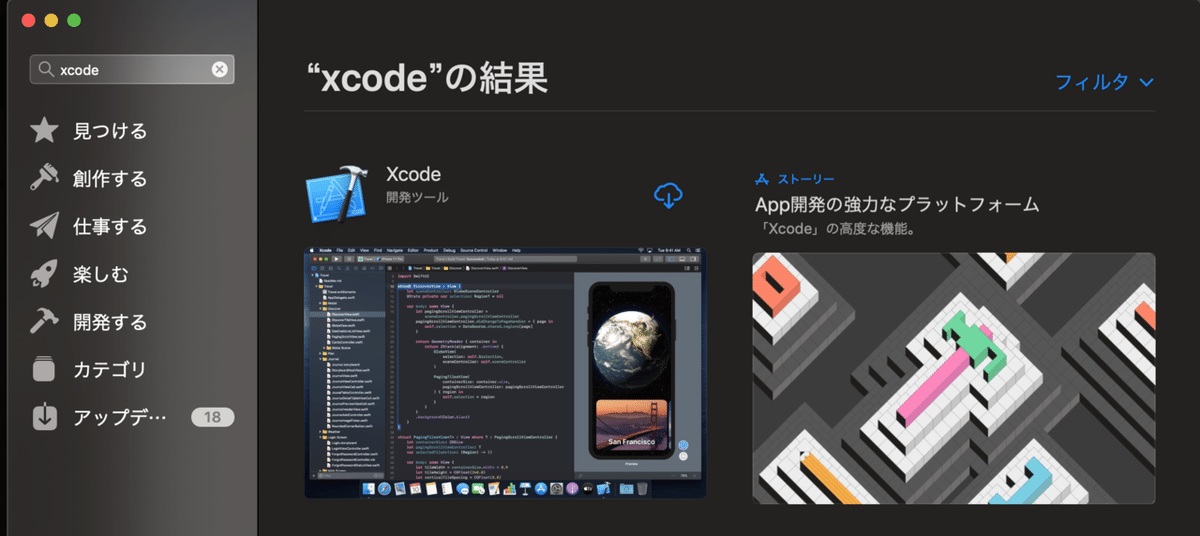Click the star icon for 見つける
Viewport: 1200px width, 536px height.
point(44,131)
